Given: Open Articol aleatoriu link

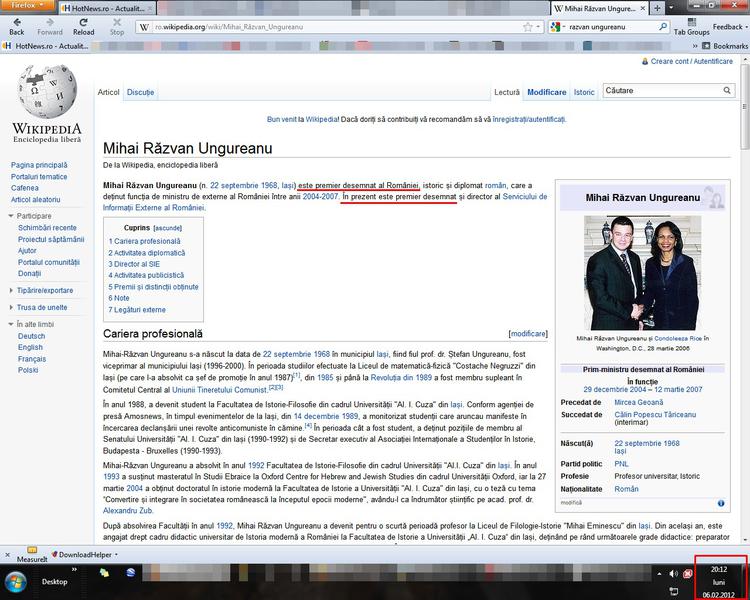Looking at the screenshot, I should [x=35, y=200].
